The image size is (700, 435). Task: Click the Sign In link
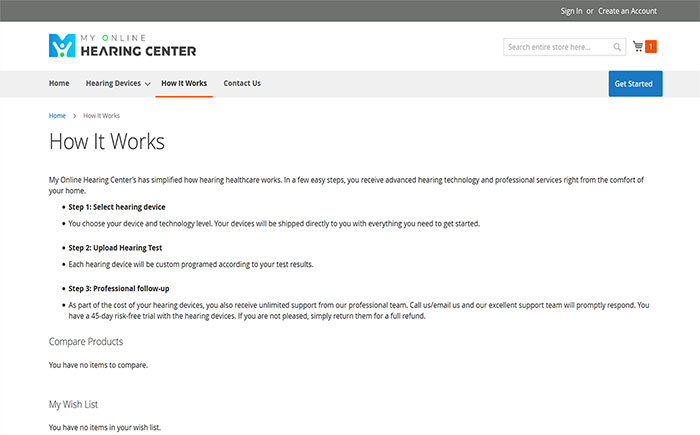571,11
